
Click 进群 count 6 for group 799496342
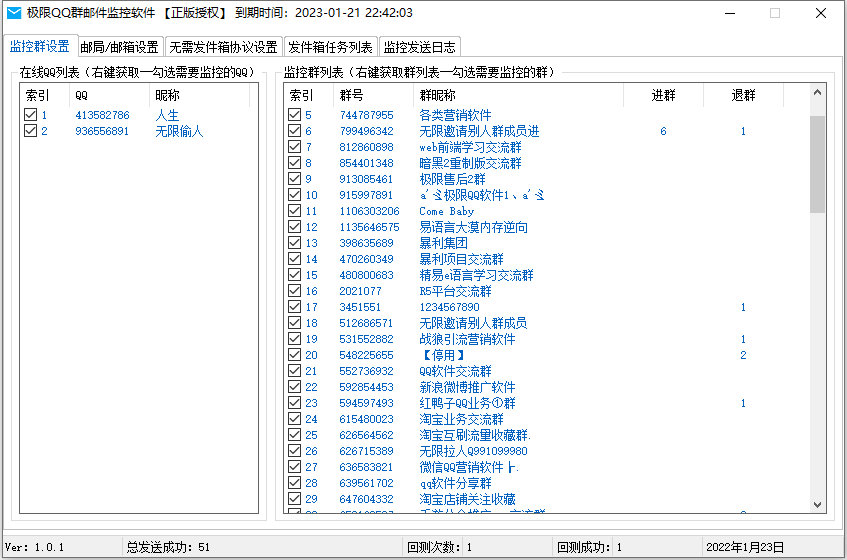tap(663, 131)
